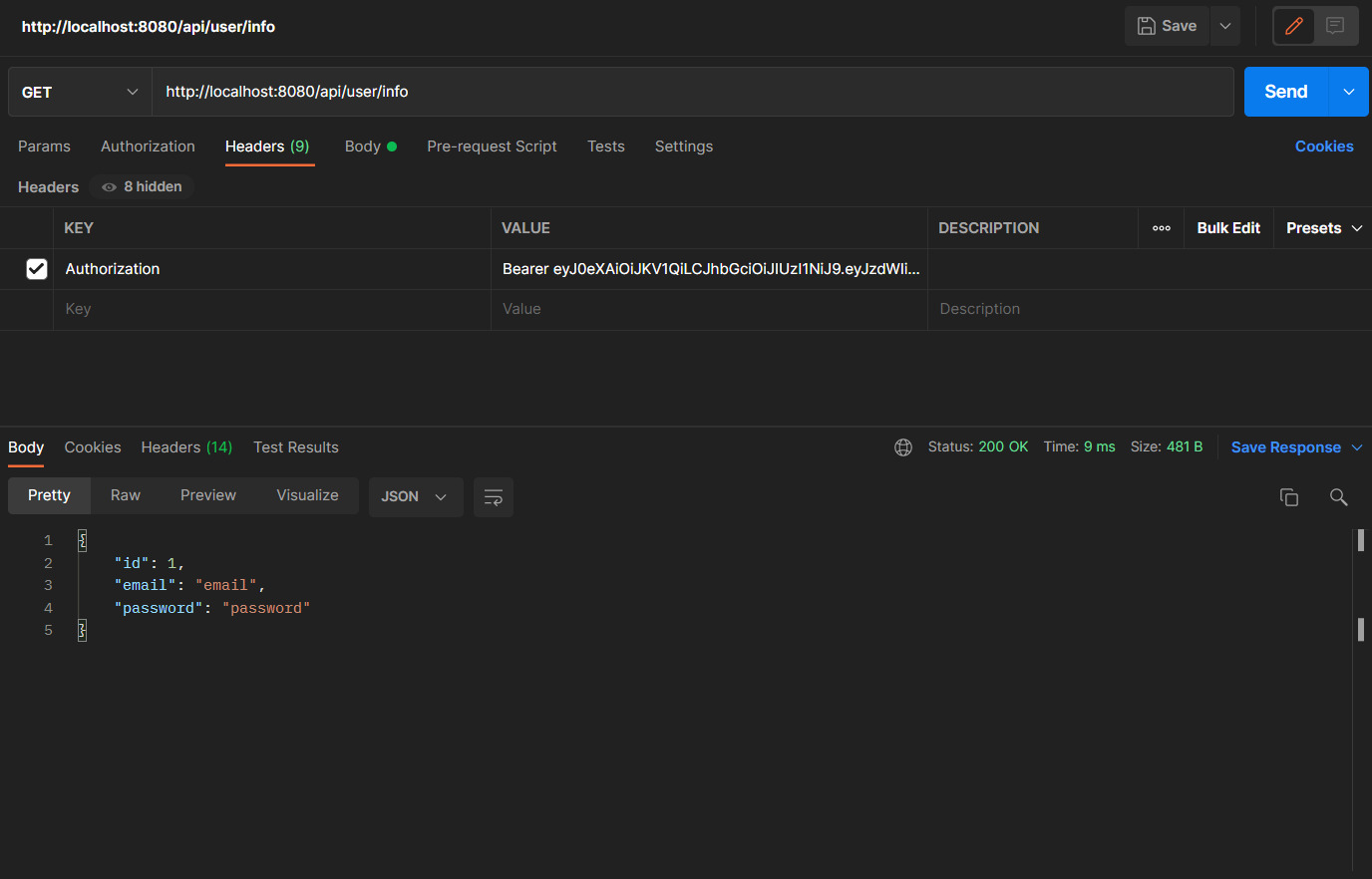Switch to Preview view

(x=208, y=495)
